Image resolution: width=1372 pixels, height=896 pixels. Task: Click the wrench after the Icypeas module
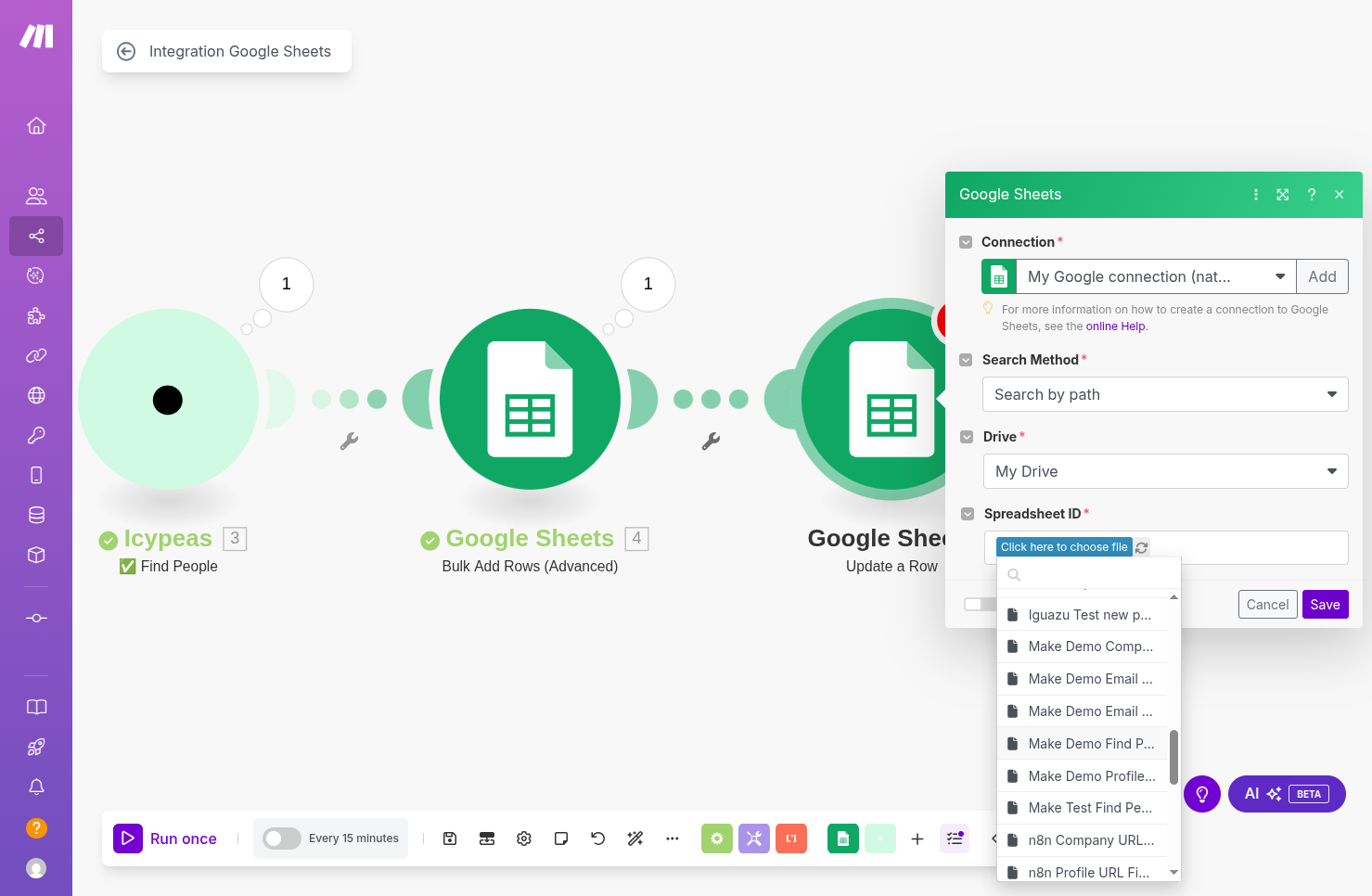point(349,442)
